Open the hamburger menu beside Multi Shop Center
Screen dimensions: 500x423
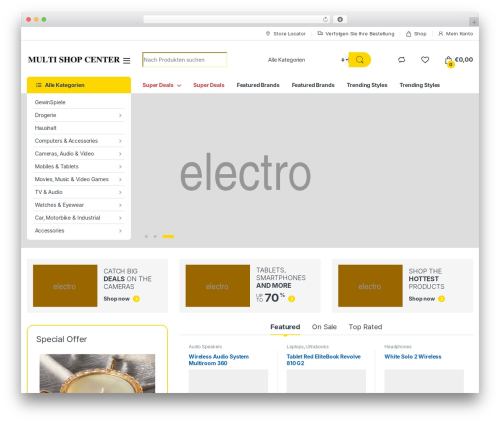click(127, 60)
